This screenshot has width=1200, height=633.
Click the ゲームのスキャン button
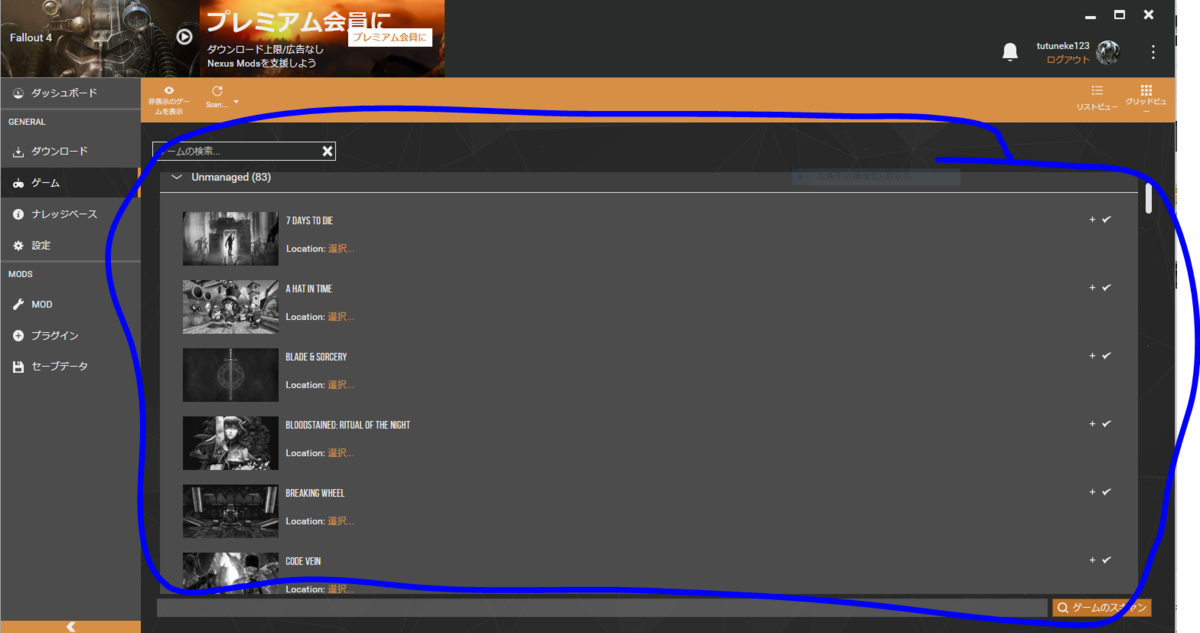pos(1102,608)
